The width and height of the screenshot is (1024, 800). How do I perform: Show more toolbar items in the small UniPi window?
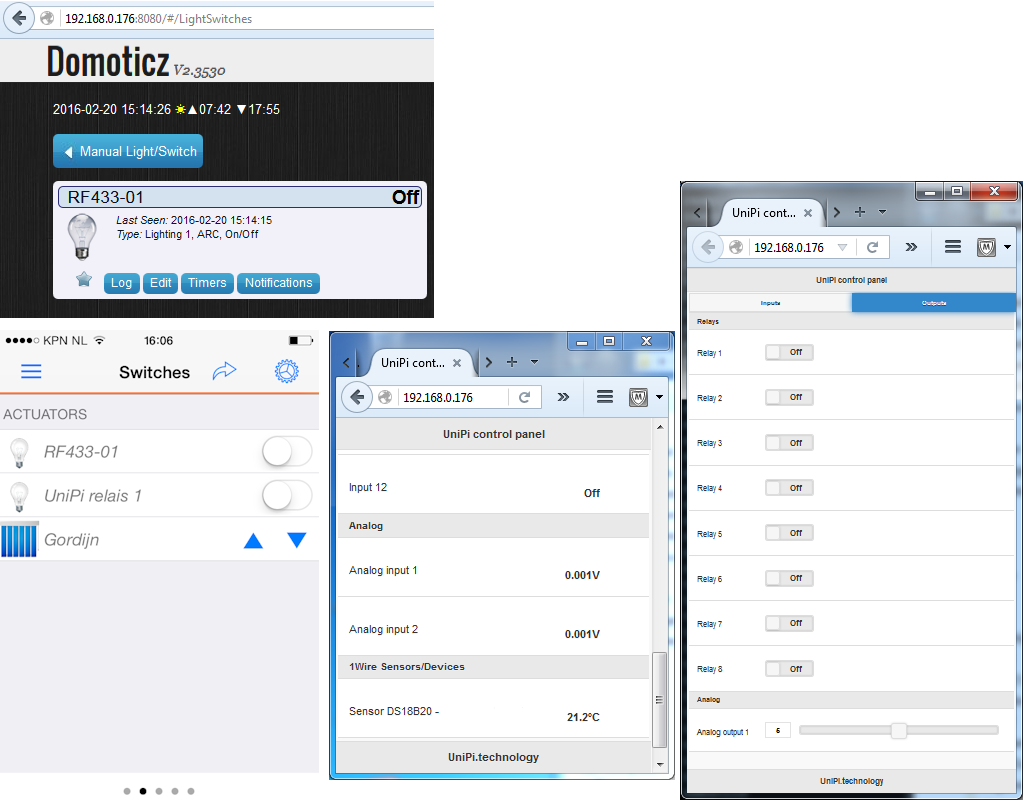563,397
